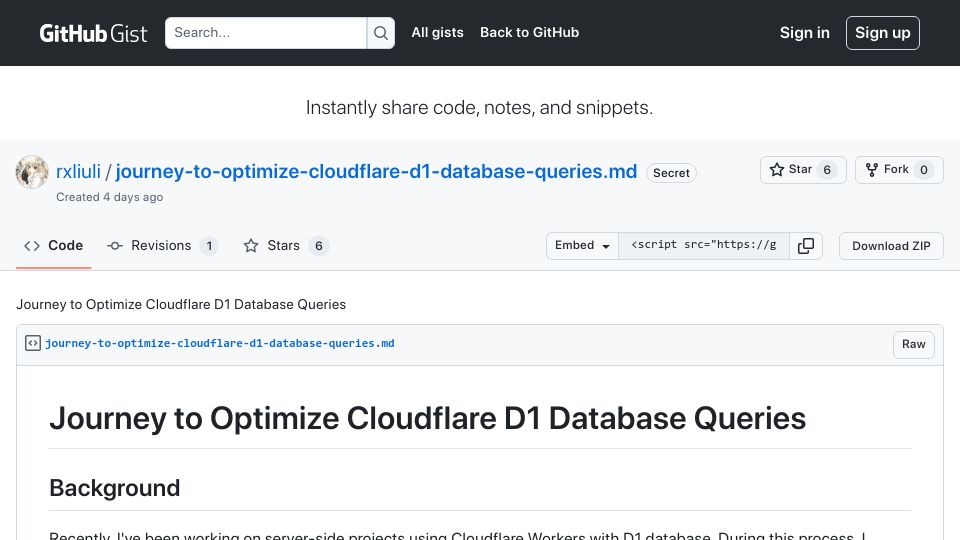Select the 'Created 4 days ago' text
This screenshot has height=540, width=960.
coord(110,197)
